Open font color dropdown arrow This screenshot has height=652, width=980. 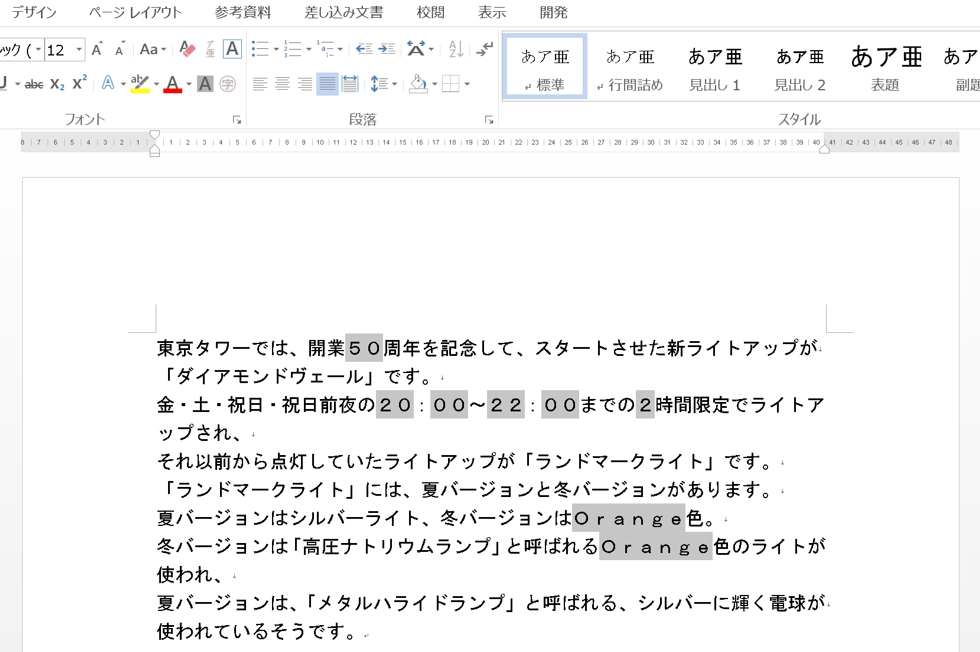pyautogui.click(x=188, y=83)
